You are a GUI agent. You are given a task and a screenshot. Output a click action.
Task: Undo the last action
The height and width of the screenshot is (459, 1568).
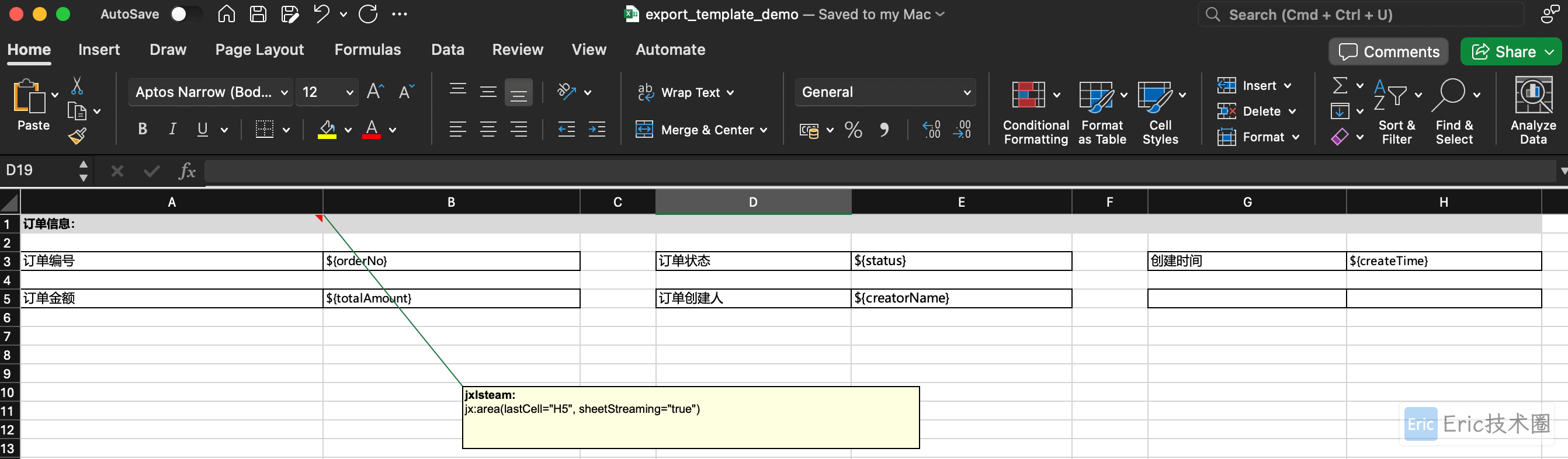tap(321, 14)
